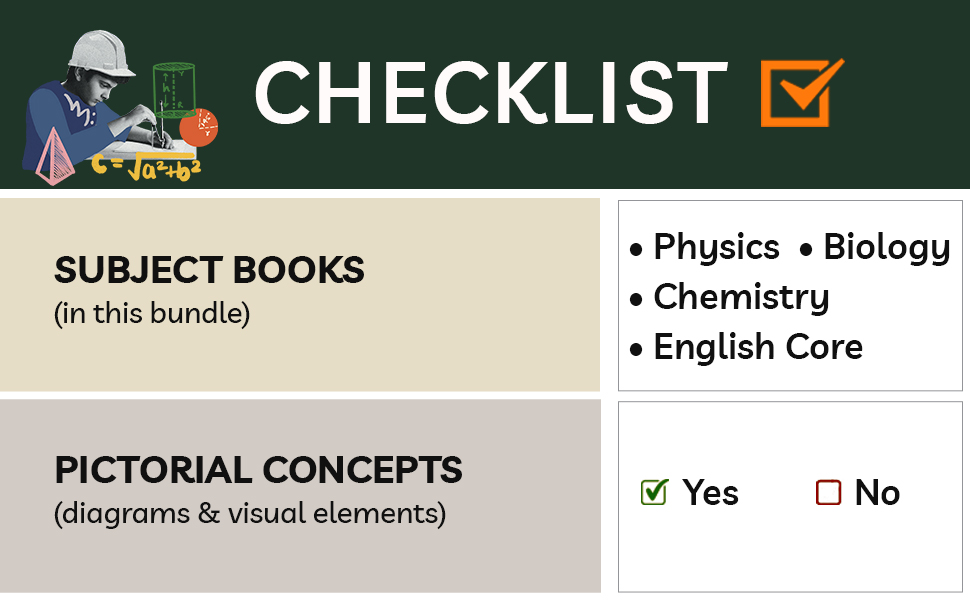Click the No label text
The height and width of the screenshot is (600, 970).
877,492
